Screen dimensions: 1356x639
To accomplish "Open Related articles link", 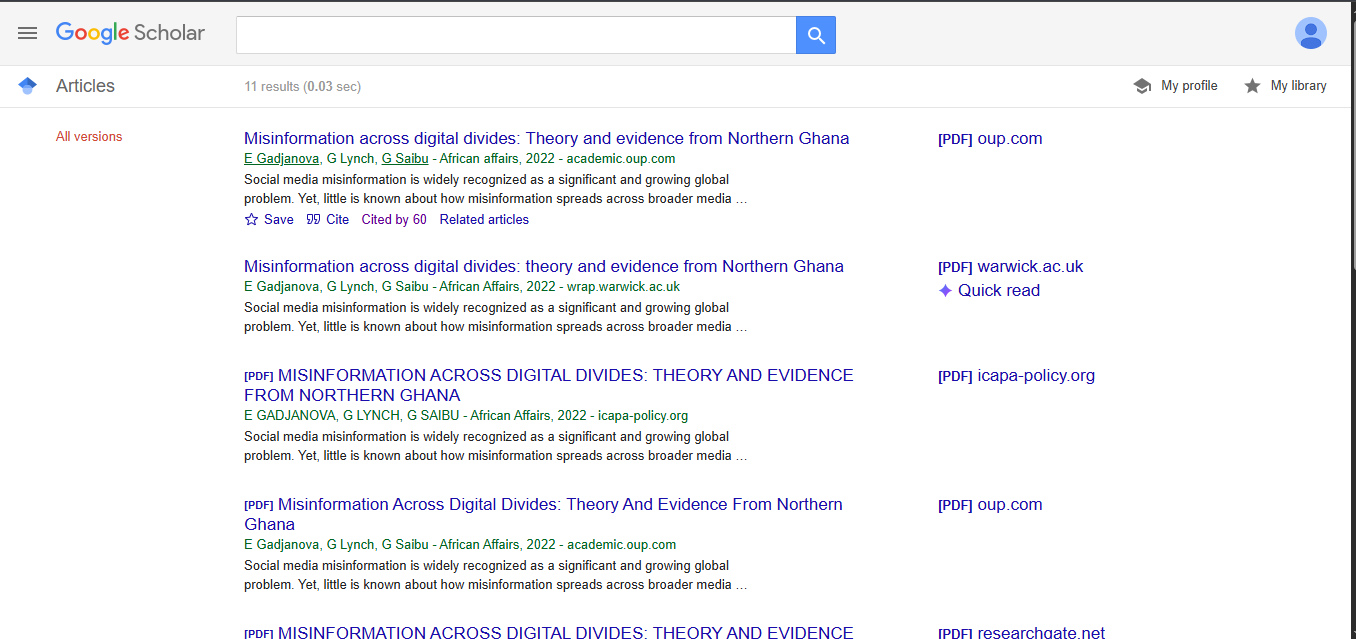I will pyautogui.click(x=484, y=219).
